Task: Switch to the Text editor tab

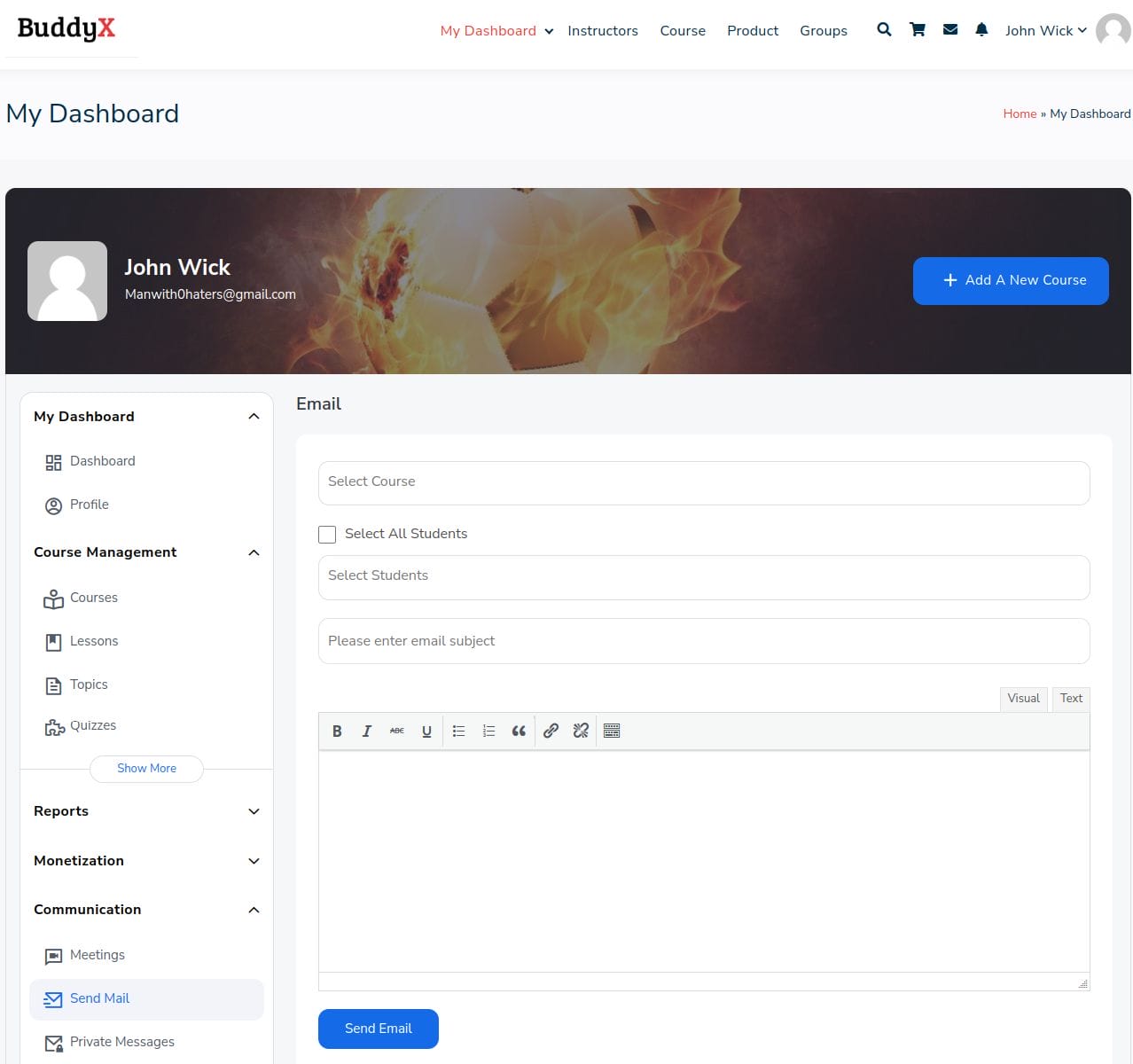Action: pos(1071,699)
